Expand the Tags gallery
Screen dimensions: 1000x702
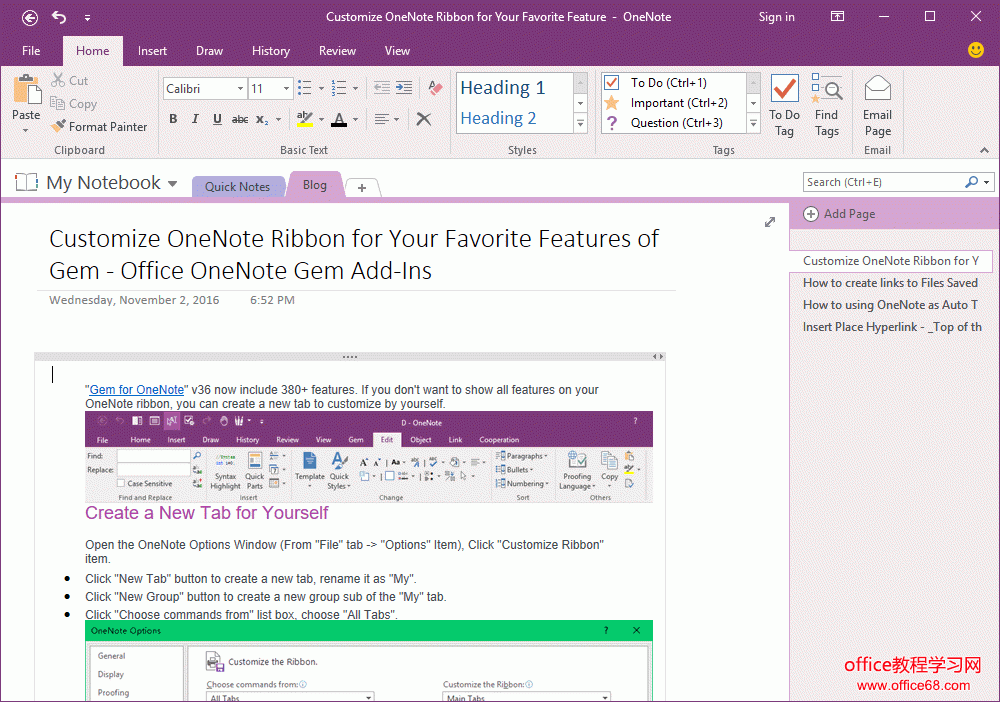coord(753,123)
